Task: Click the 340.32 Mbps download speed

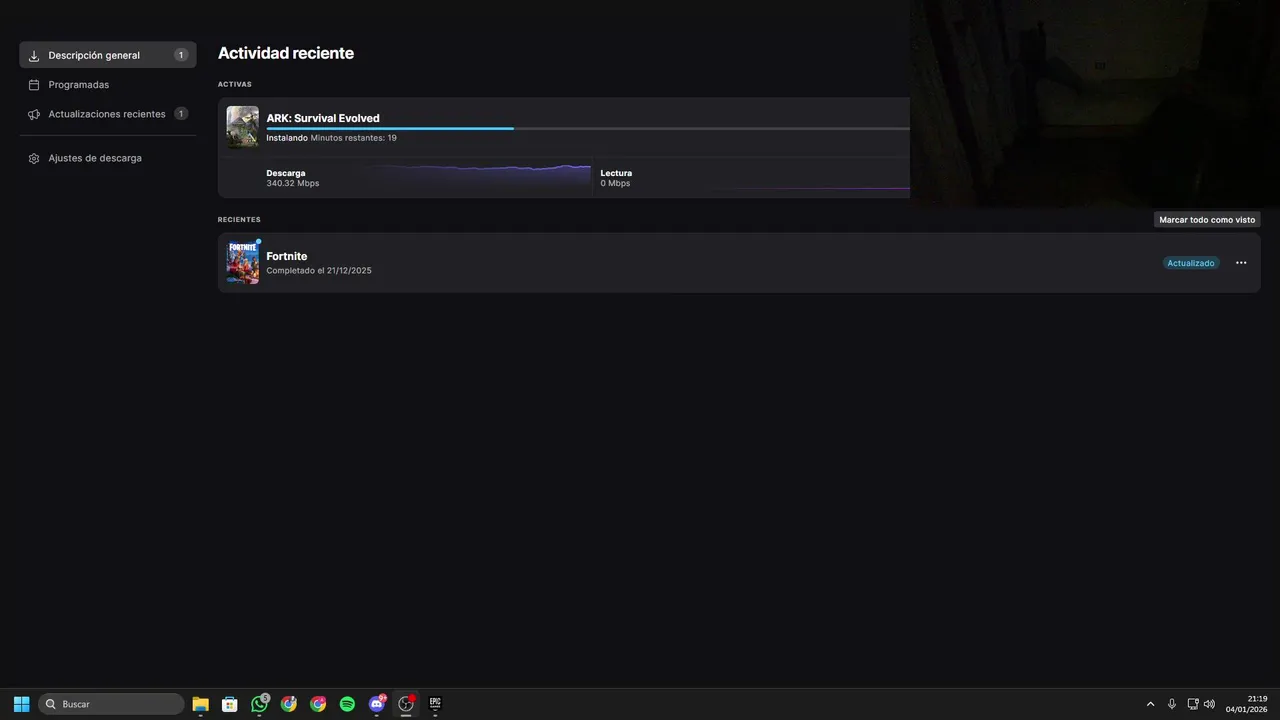Action: click(293, 184)
